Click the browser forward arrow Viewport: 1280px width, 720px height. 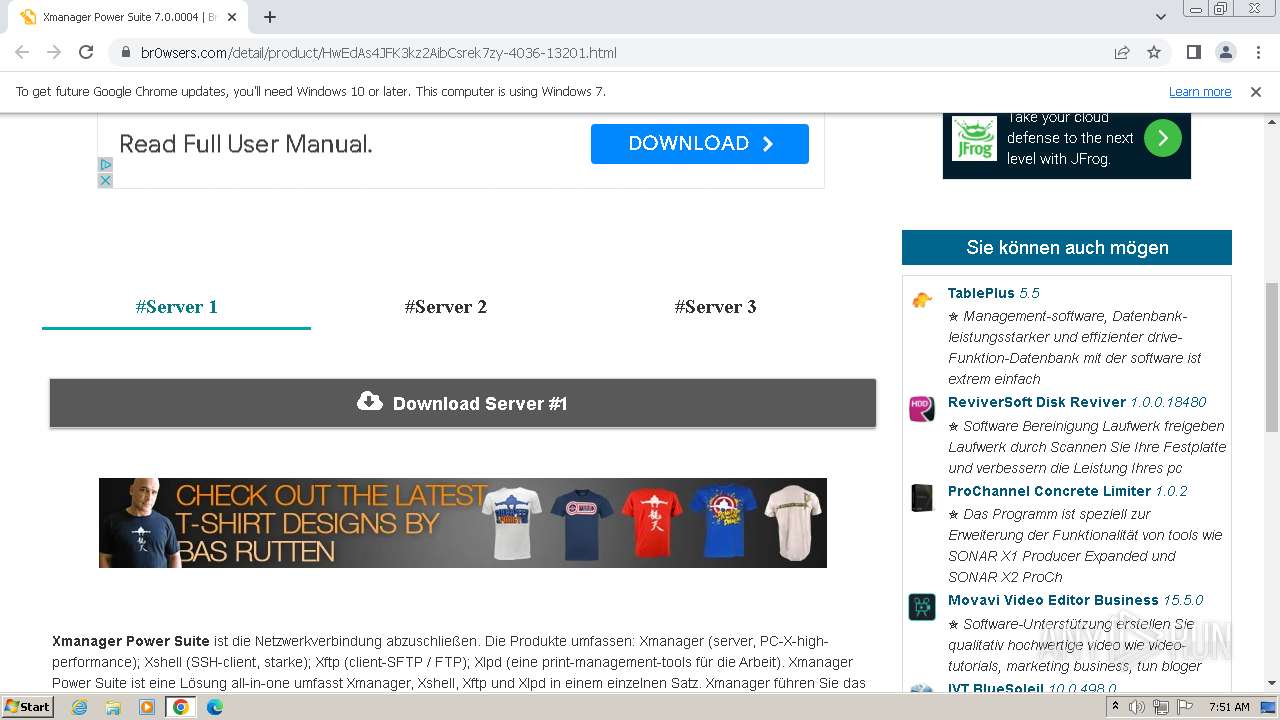[54, 52]
